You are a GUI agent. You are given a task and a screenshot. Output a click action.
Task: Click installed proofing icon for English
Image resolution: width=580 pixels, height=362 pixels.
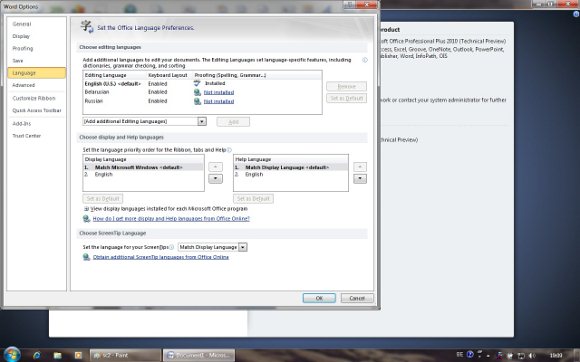pyautogui.click(x=197, y=84)
